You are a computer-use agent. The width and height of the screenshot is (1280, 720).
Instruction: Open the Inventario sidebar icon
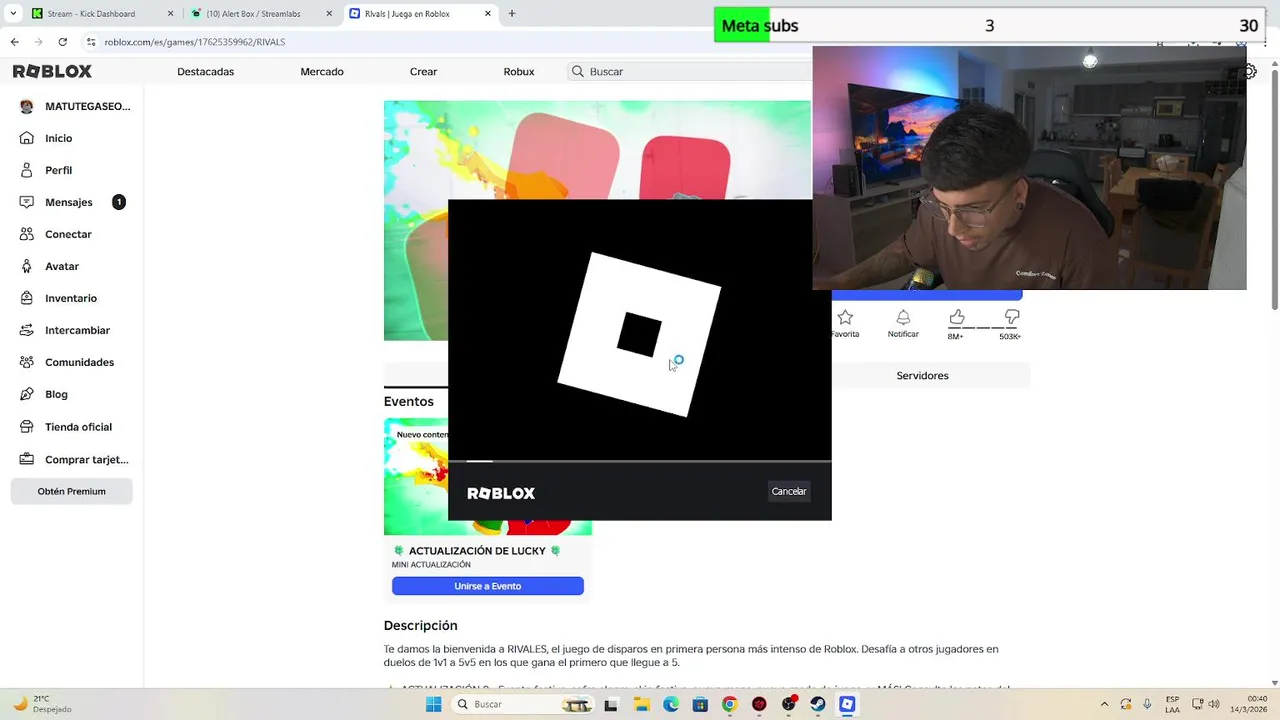[27, 298]
